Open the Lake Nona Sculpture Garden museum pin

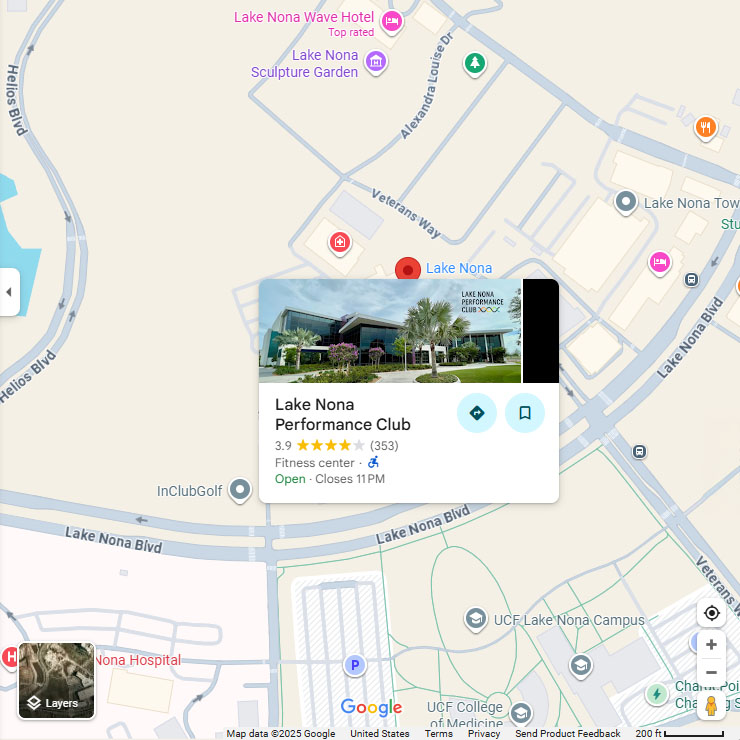376,62
